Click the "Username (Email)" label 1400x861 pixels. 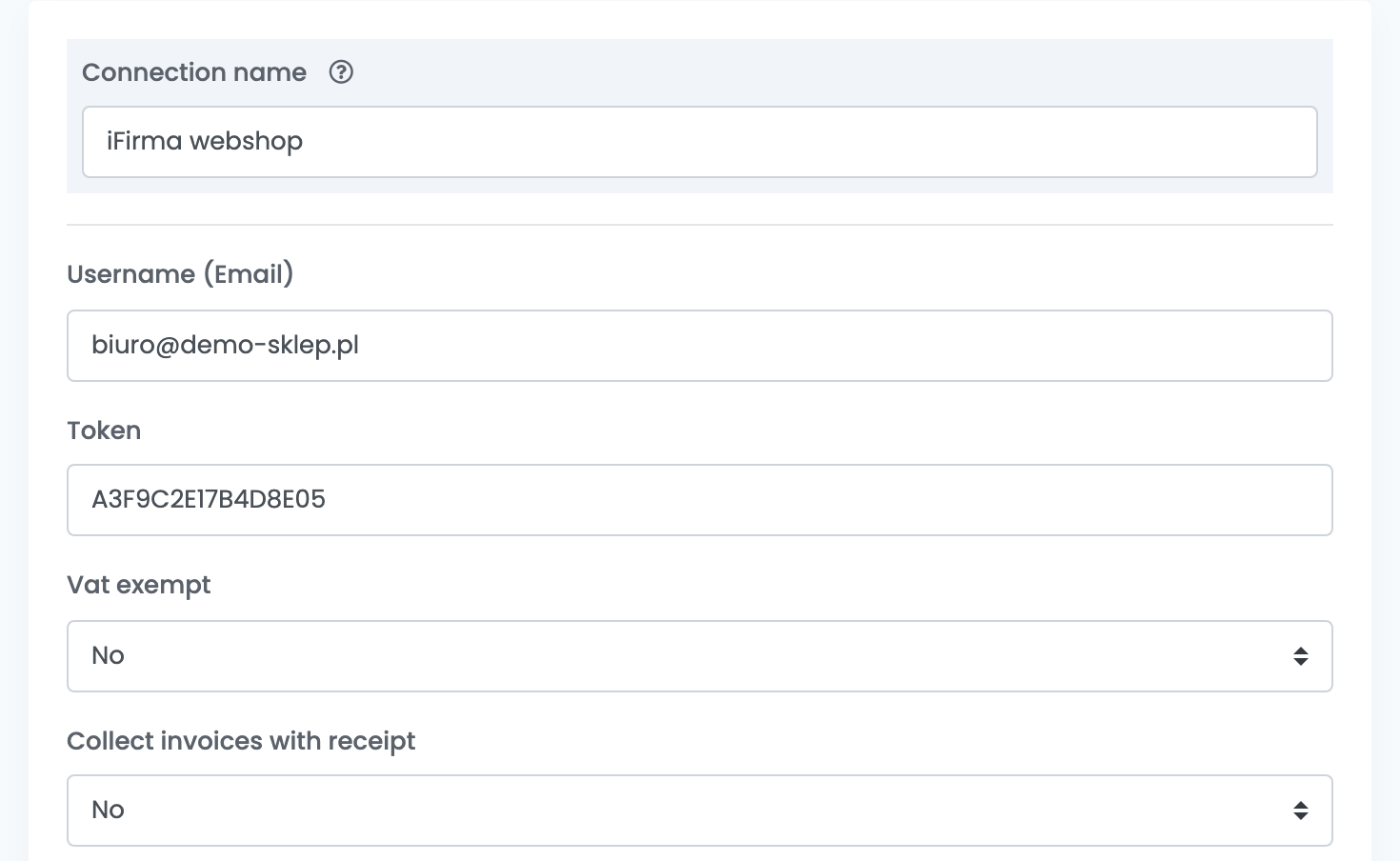(x=180, y=274)
